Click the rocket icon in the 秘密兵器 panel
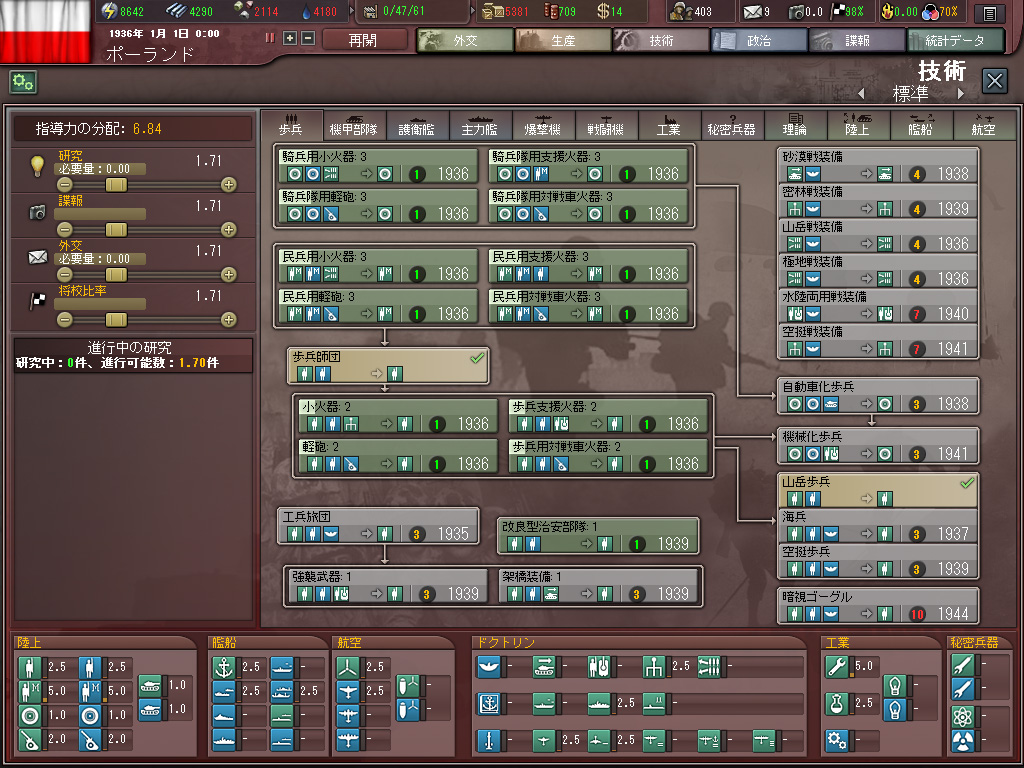This screenshot has height=768, width=1024. click(x=961, y=666)
